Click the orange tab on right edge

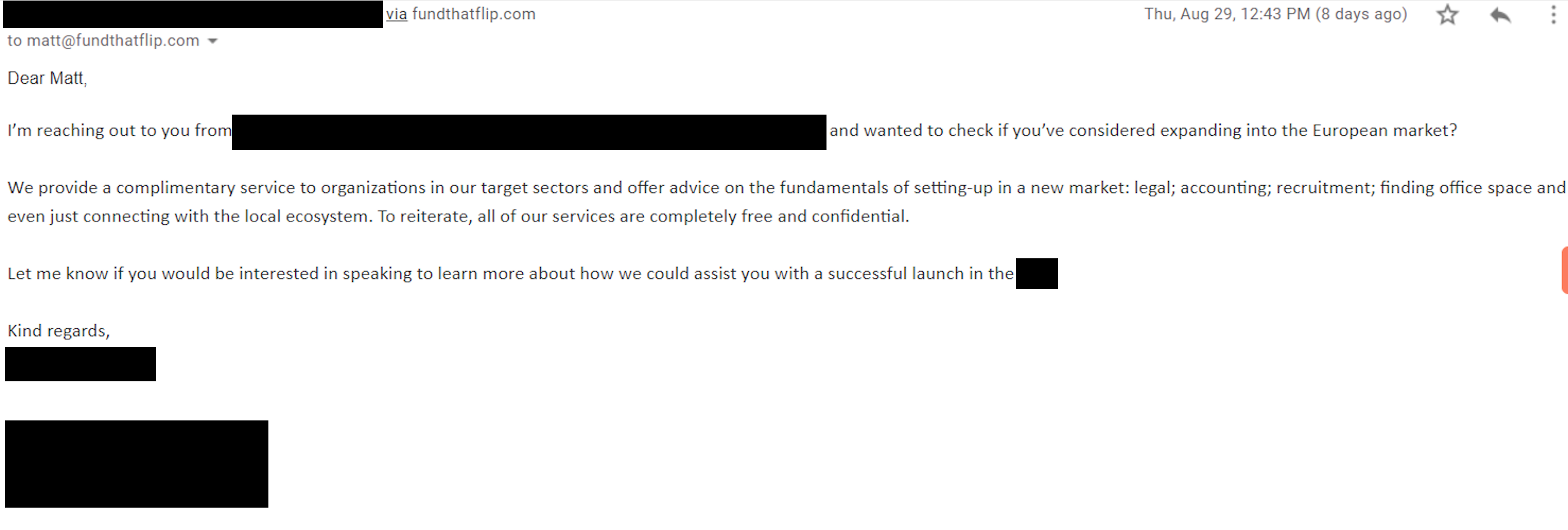pyautogui.click(x=1564, y=269)
